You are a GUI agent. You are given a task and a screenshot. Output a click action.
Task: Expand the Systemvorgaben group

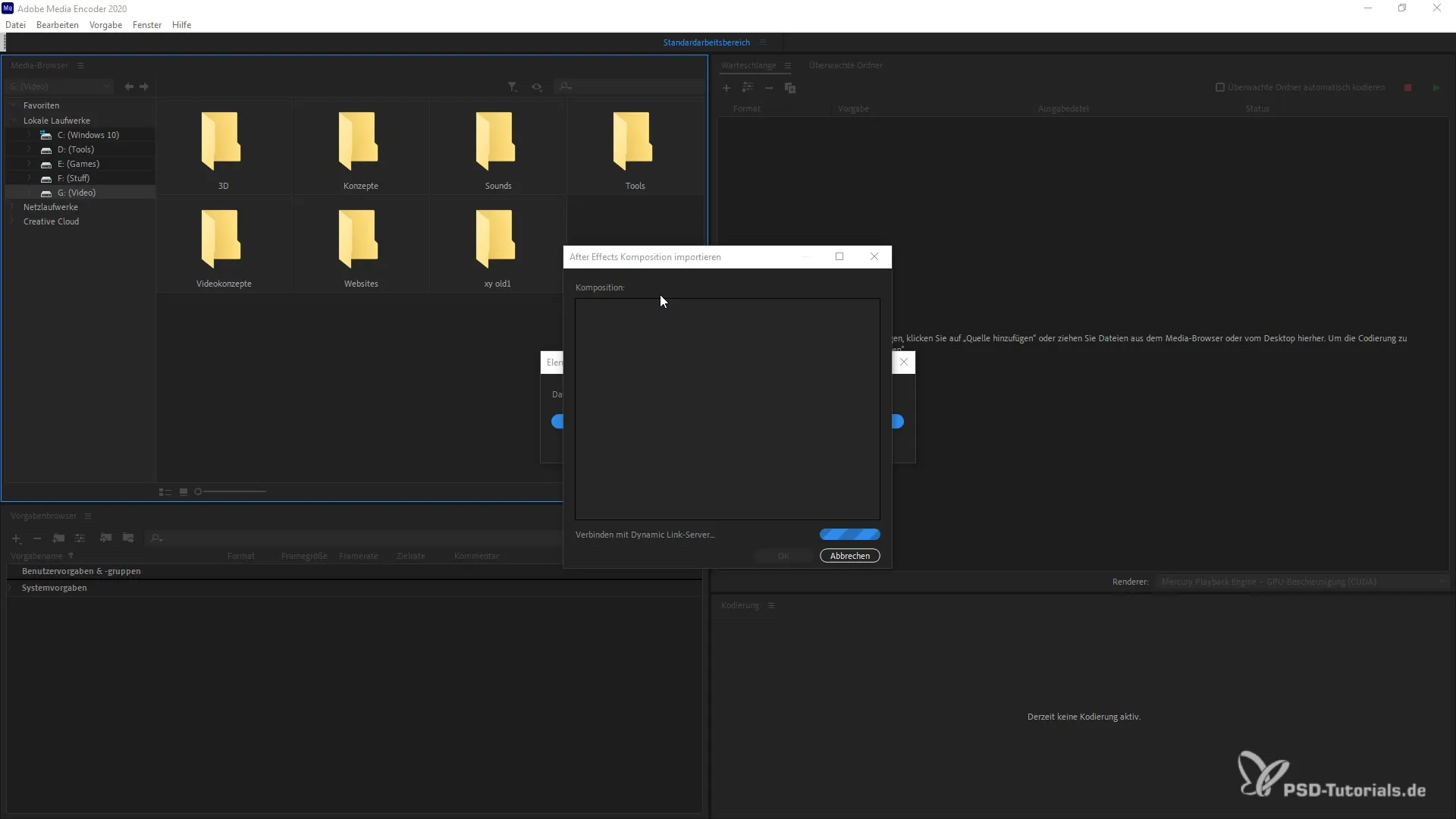[x=11, y=588]
